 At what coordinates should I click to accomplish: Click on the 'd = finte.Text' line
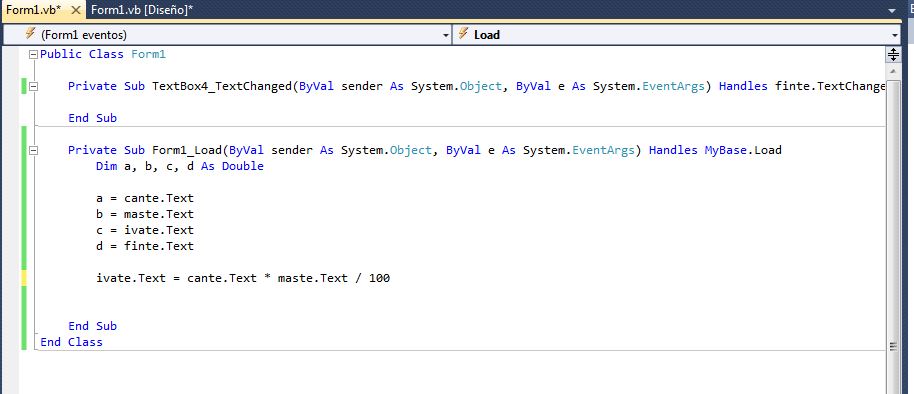point(145,246)
